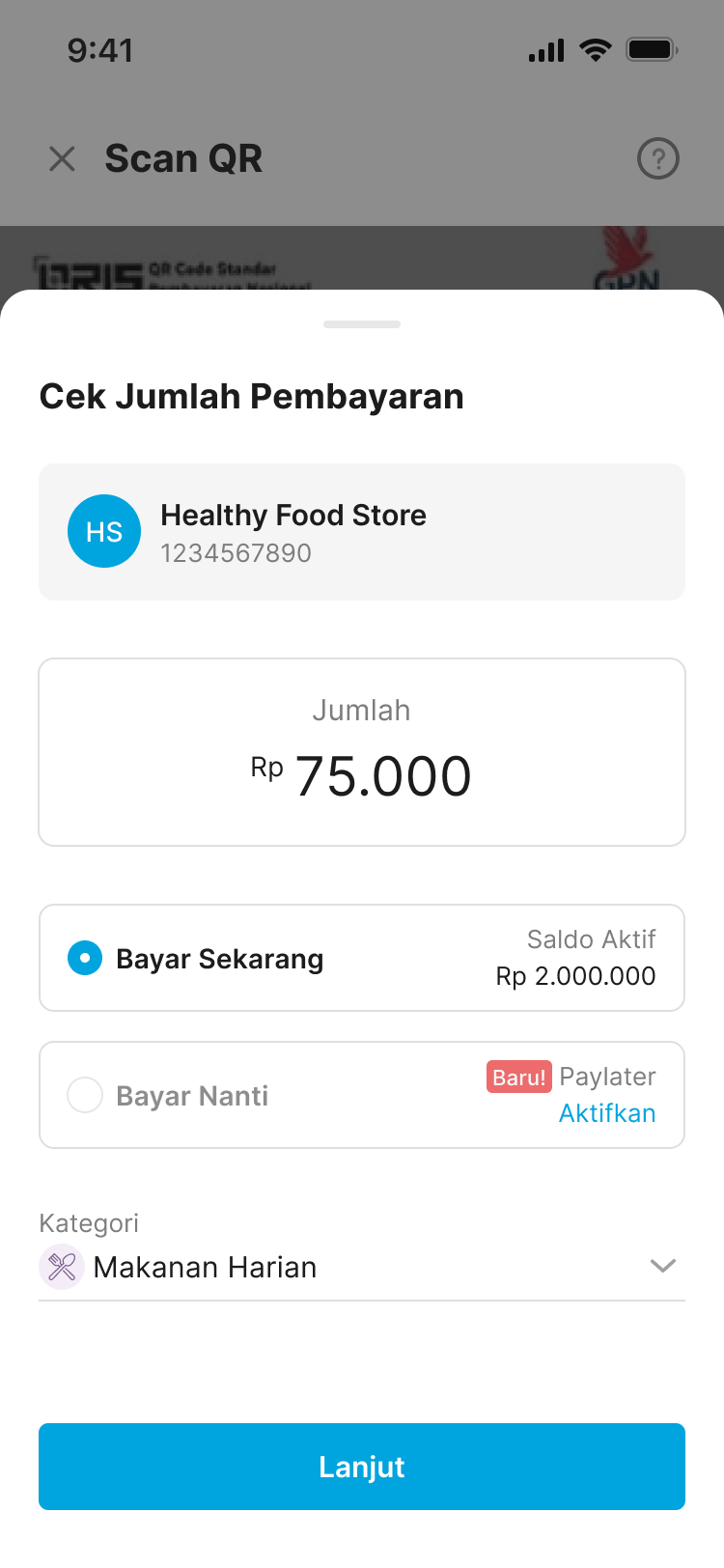Select the Bayar Sekarang radio button
The width and height of the screenshot is (724, 1568).
[x=85, y=958]
